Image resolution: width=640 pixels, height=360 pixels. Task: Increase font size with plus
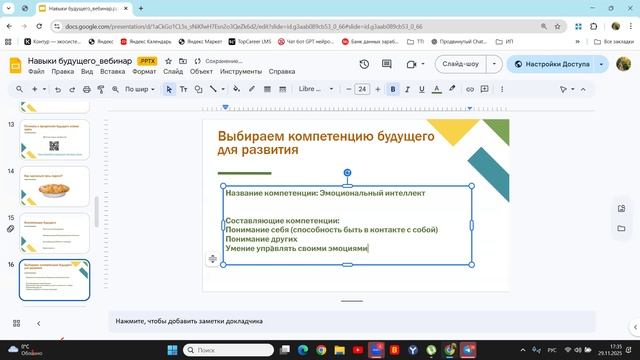tap(378, 89)
